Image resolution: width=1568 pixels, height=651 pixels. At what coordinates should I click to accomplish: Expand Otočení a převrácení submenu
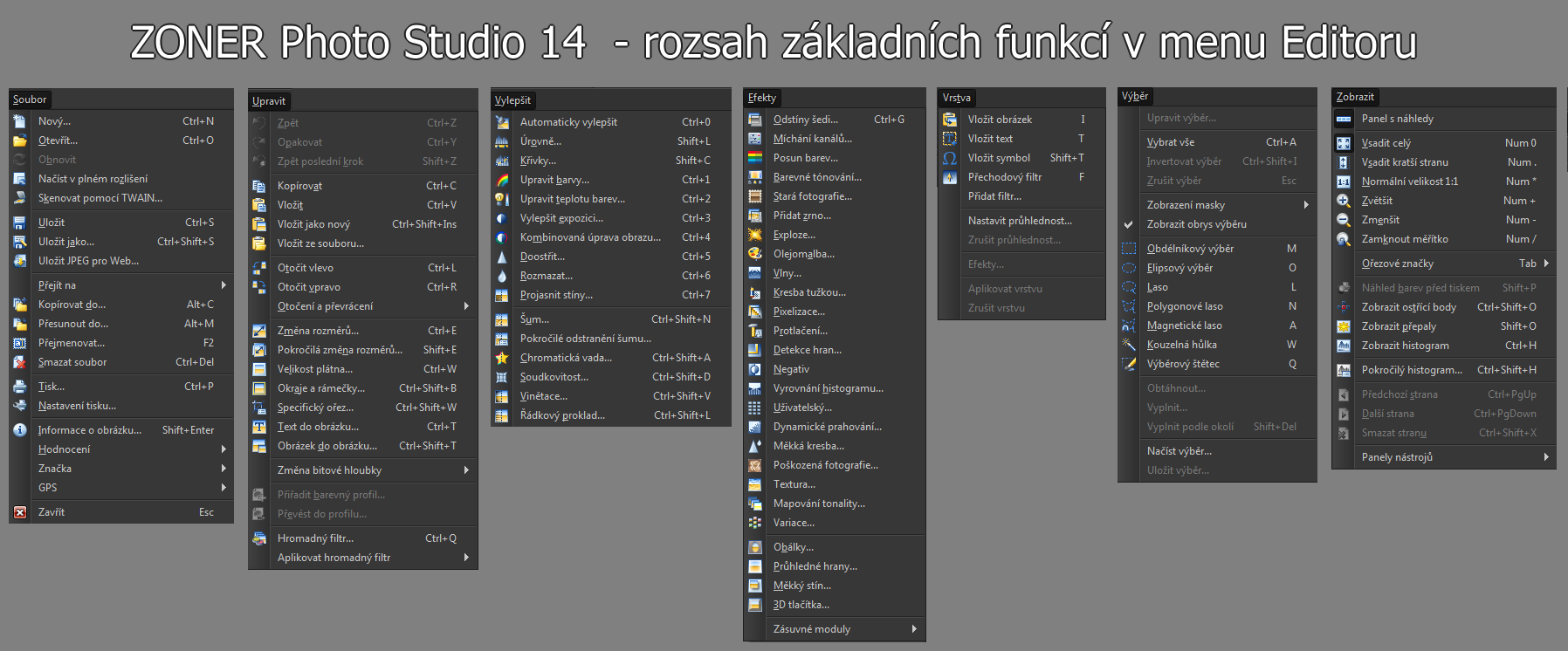tap(466, 306)
